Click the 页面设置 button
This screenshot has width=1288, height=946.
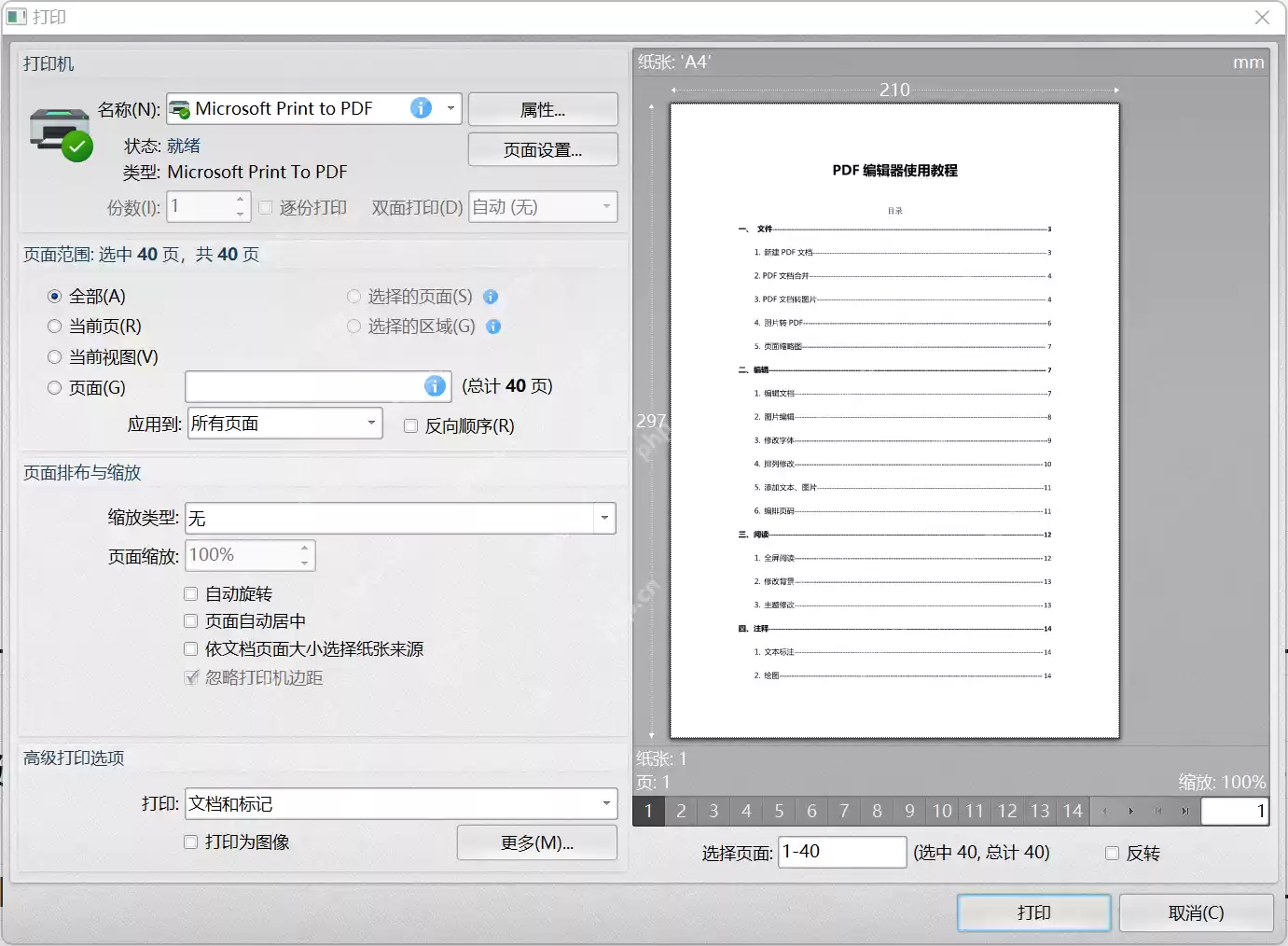543,149
